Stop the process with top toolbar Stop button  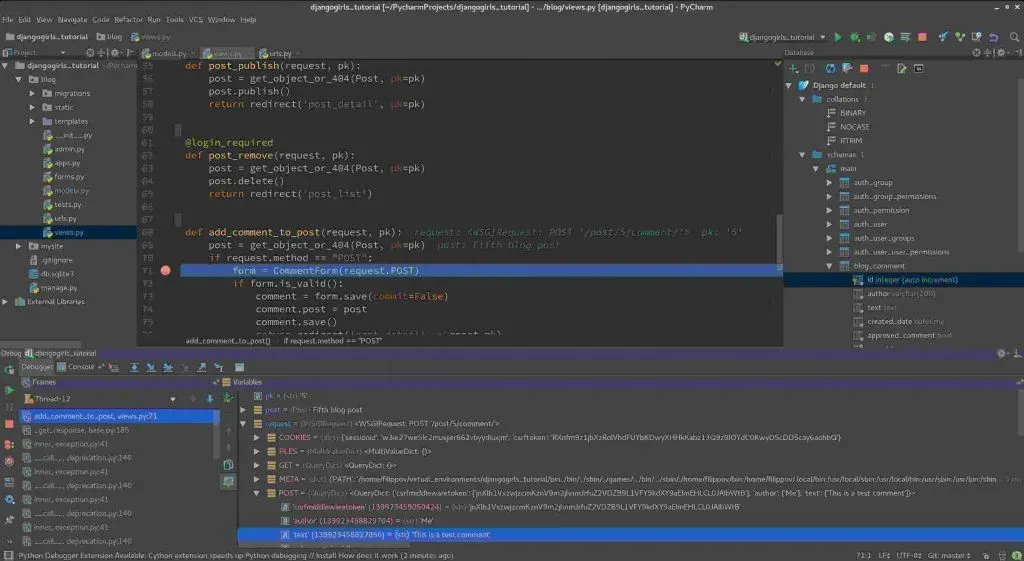click(x=922, y=37)
